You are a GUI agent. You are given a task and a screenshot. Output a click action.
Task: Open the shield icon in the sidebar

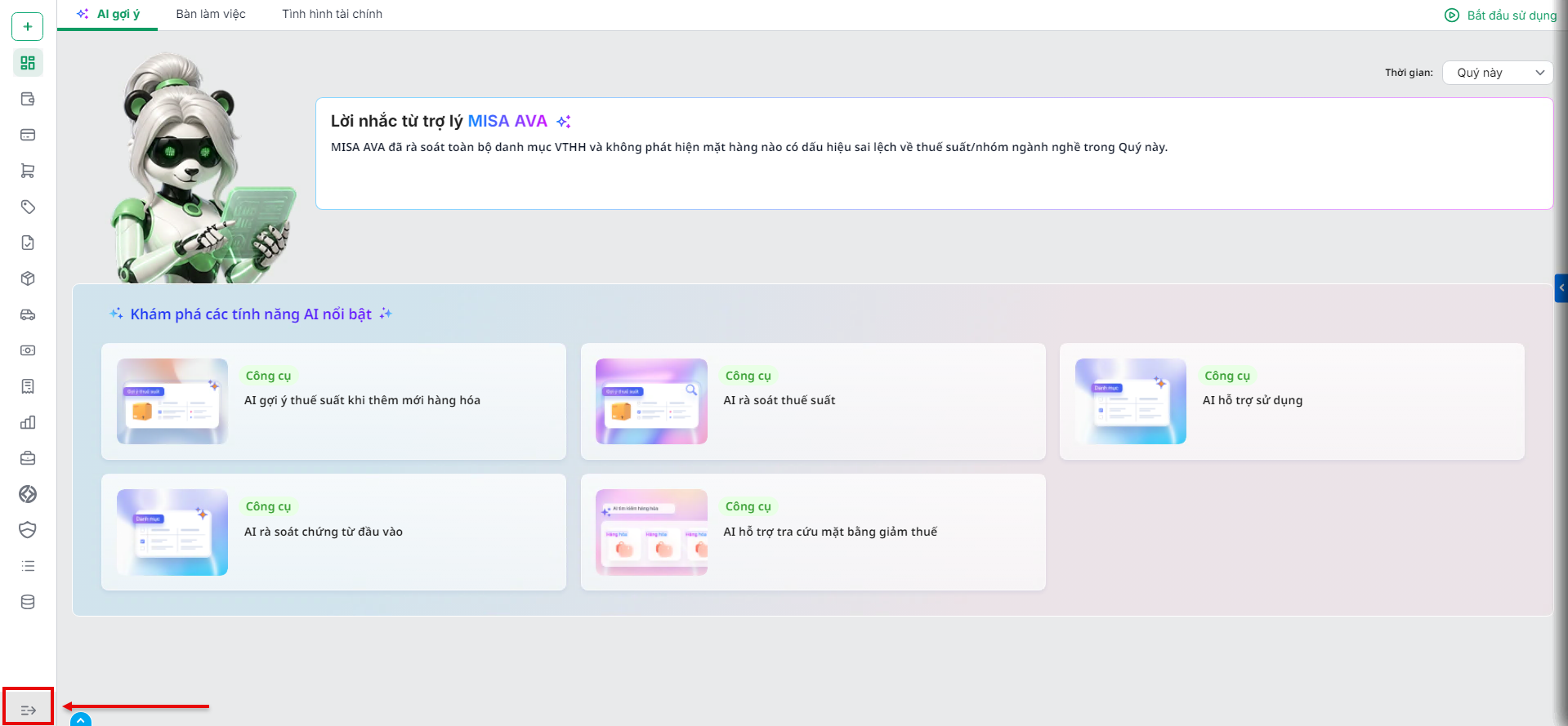(28, 530)
